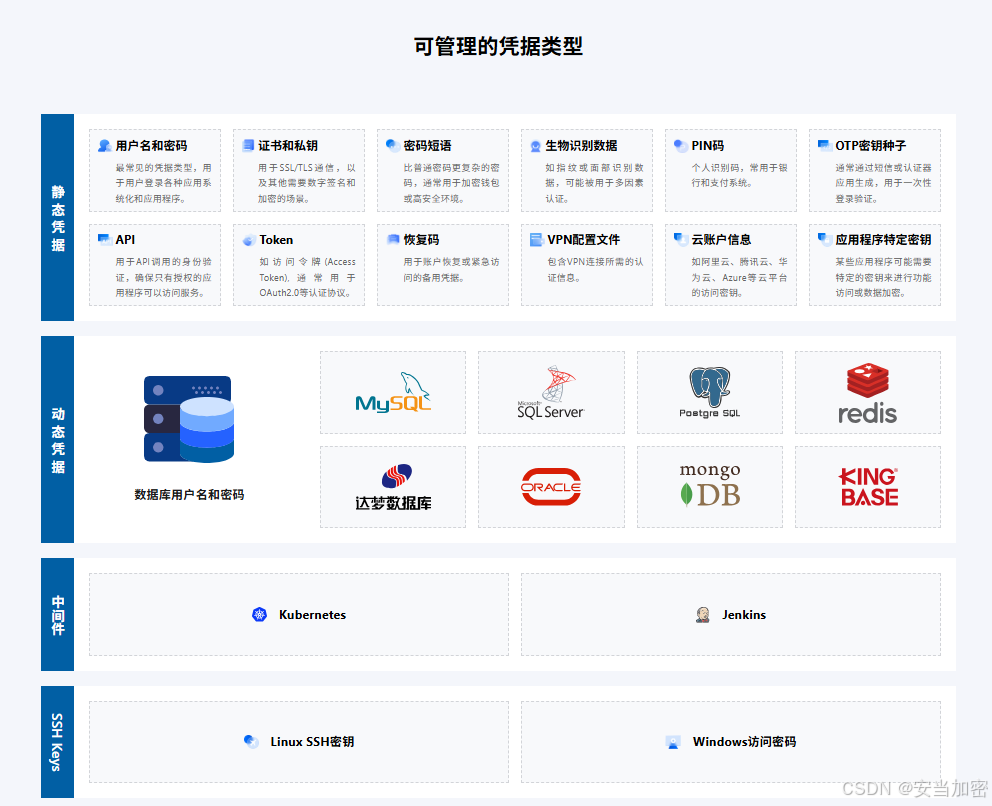Click the Jenkins butler icon

(x=702, y=614)
